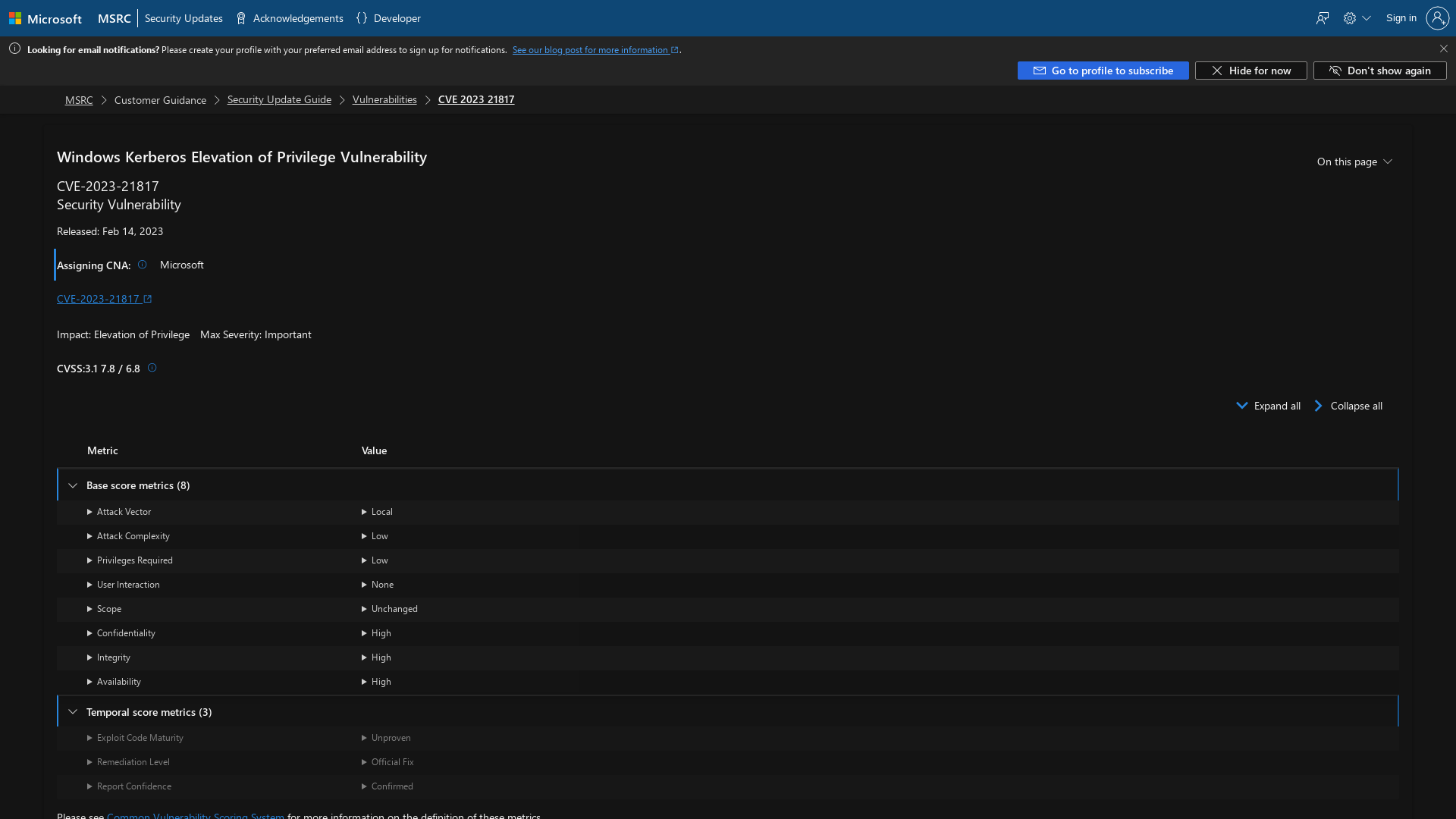Open the Developer menu item
This screenshot has width=1456, height=819.
pyautogui.click(x=388, y=18)
